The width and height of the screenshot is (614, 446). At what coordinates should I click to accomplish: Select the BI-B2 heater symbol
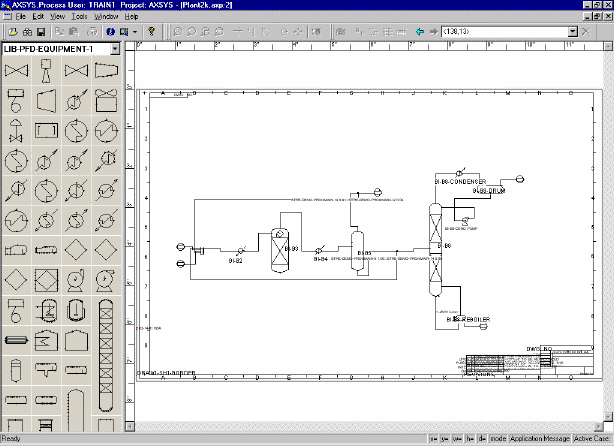tap(241, 251)
